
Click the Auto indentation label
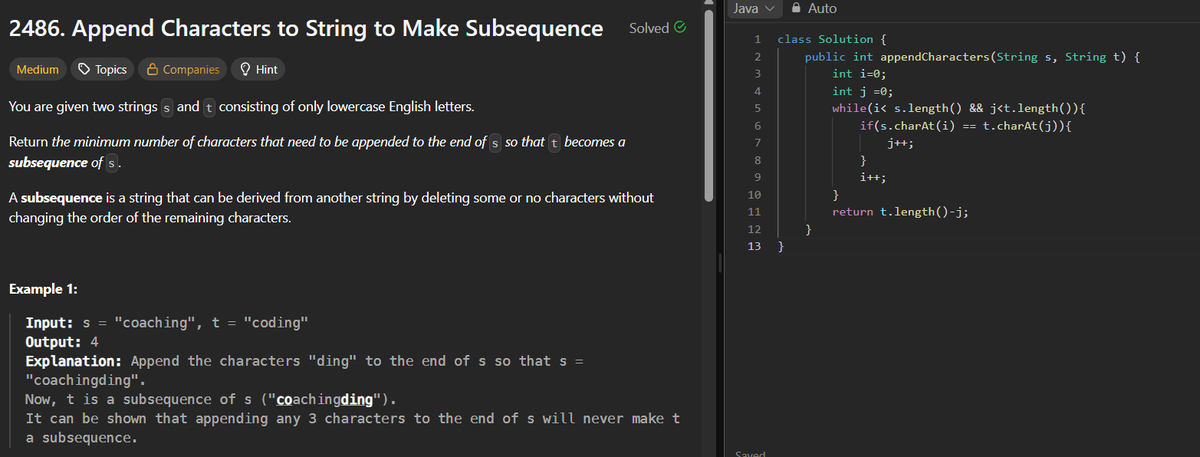tap(822, 8)
